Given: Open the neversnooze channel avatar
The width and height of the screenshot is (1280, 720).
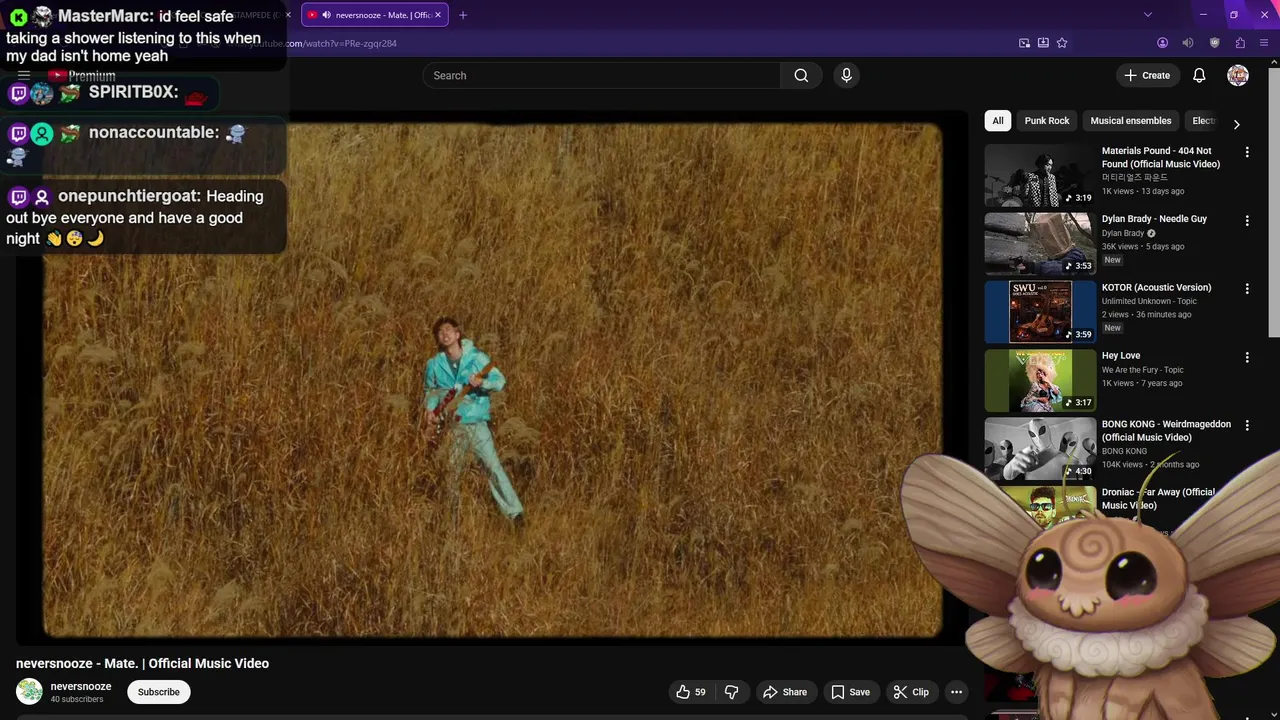Looking at the screenshot, I should click(x=29, y=691).
